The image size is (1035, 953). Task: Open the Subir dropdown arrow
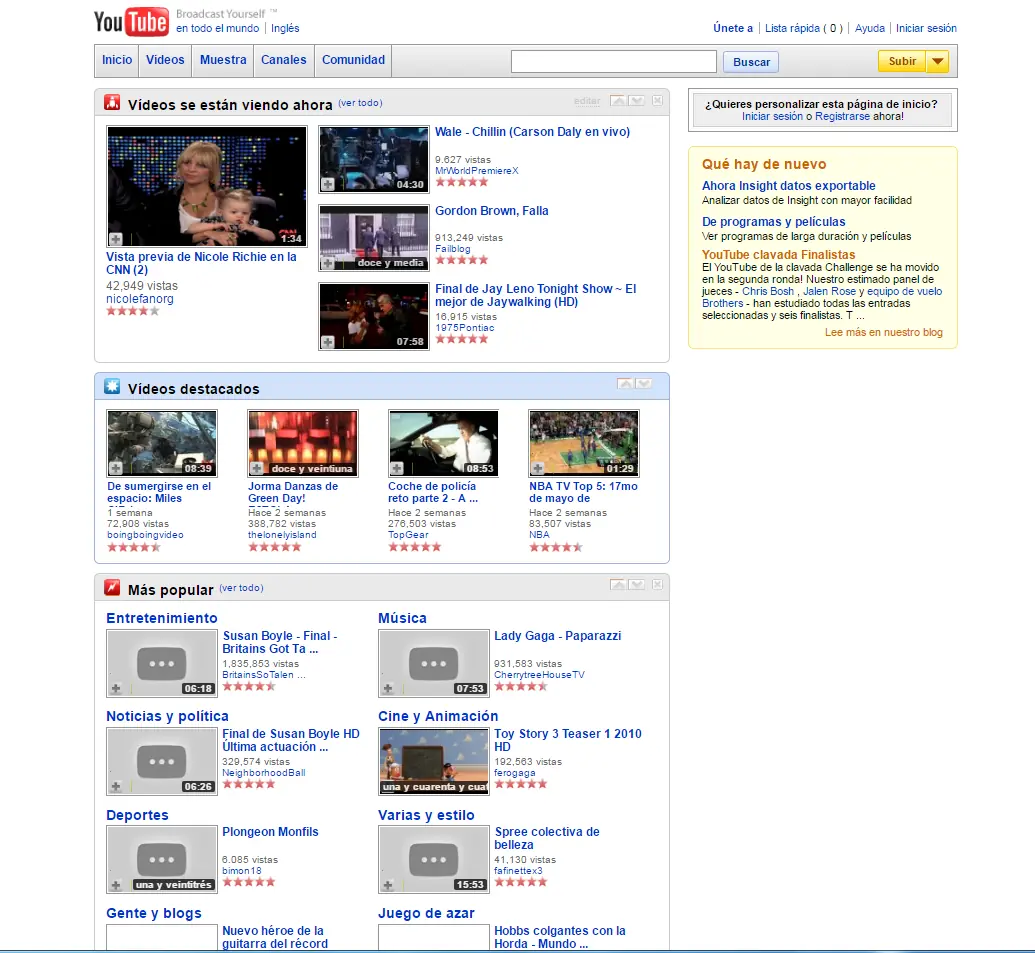coord(937,61)
